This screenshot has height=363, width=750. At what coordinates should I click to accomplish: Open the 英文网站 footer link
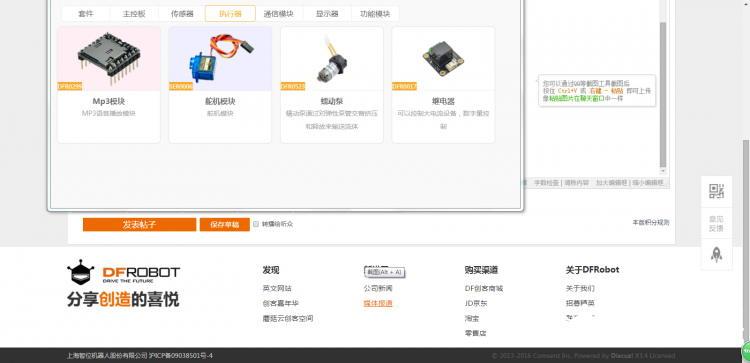[x=277, y=288]
